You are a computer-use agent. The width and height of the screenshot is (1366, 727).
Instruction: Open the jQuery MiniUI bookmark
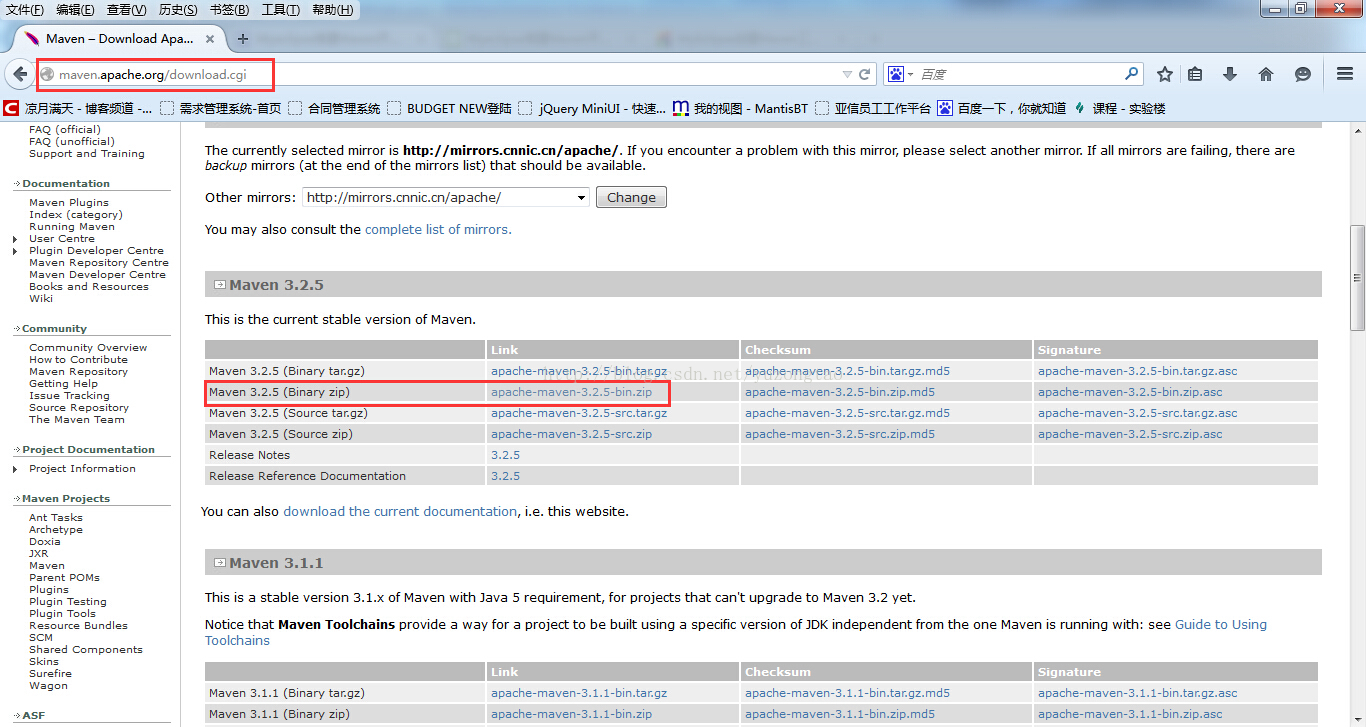(x=592, y=108)
